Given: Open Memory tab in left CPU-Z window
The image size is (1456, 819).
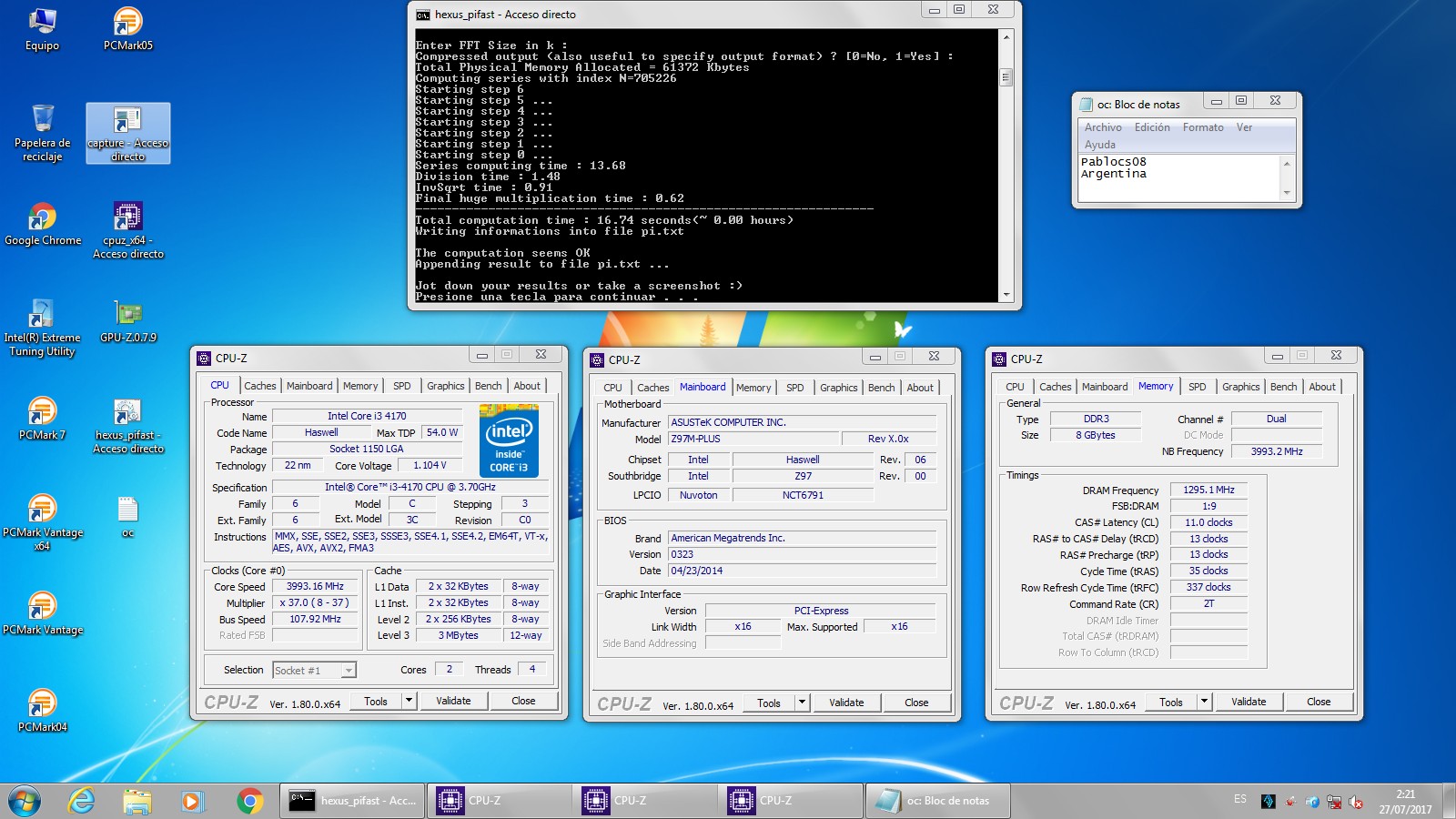Looking at the screenshot, I should pyautogui.click(x=360, y=386).
